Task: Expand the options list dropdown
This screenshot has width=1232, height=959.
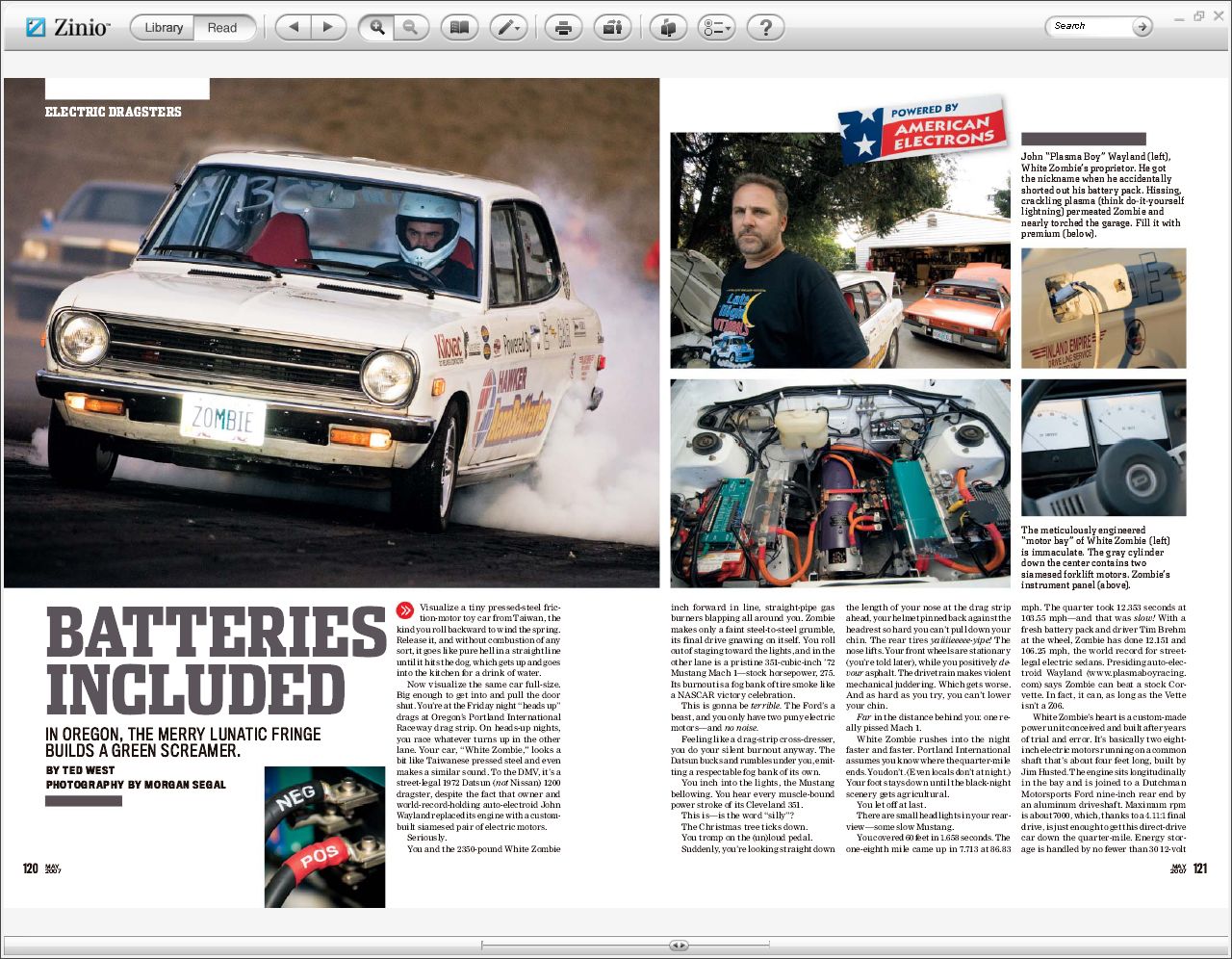Action: coord(717,28)
